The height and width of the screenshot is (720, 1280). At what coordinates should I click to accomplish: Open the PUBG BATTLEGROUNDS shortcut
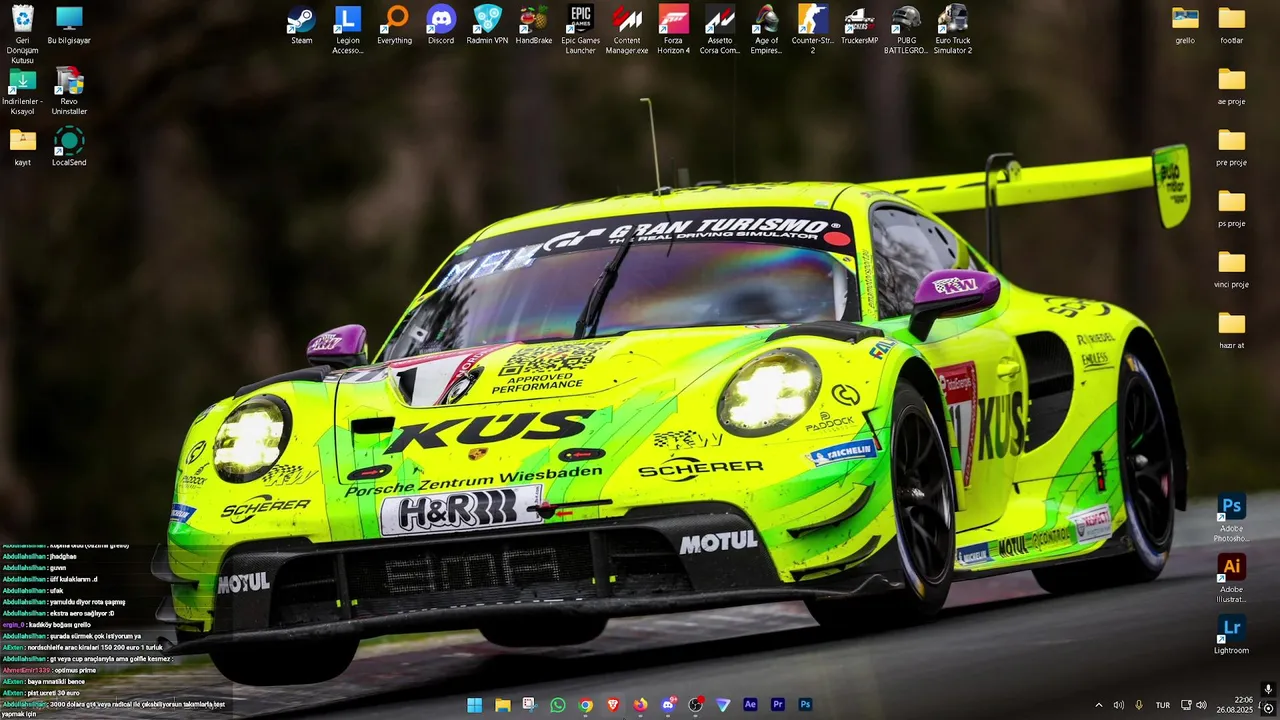pos(906,29)
